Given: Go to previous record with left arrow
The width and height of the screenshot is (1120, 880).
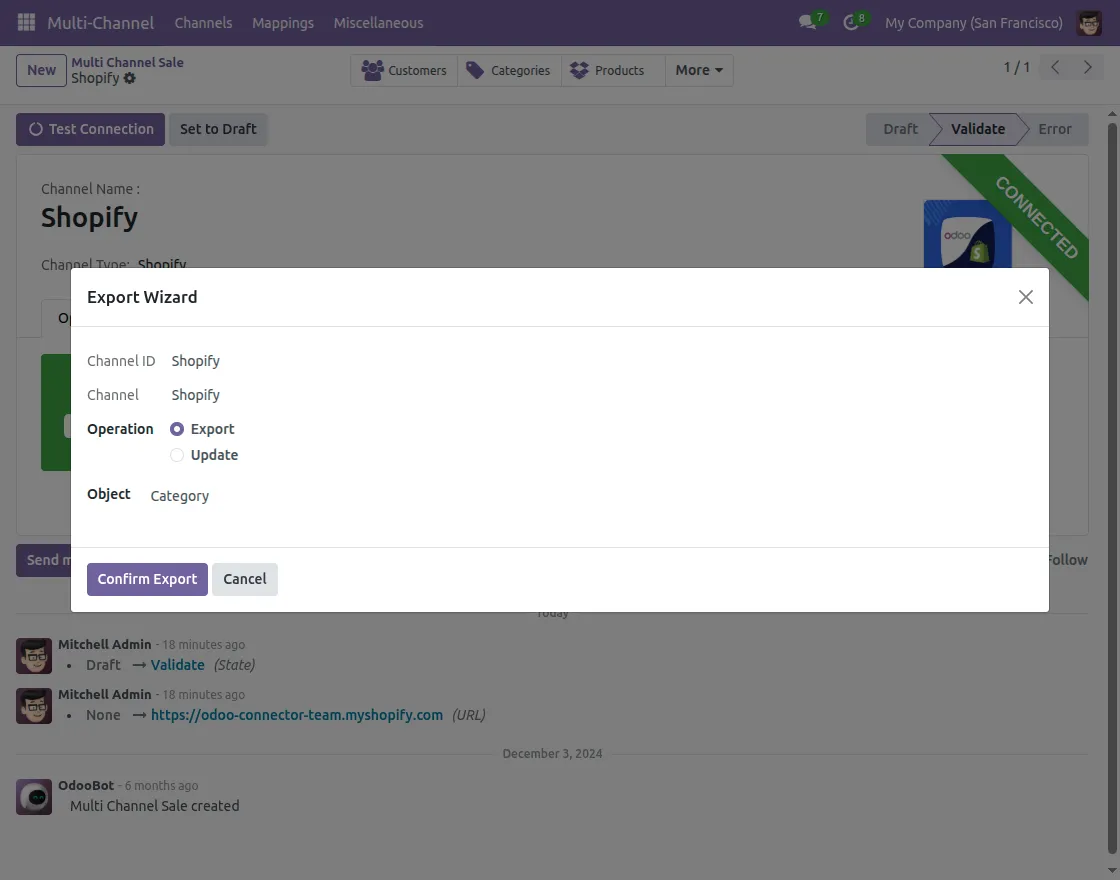Looking at the screenshot, I should (1054, 67).
